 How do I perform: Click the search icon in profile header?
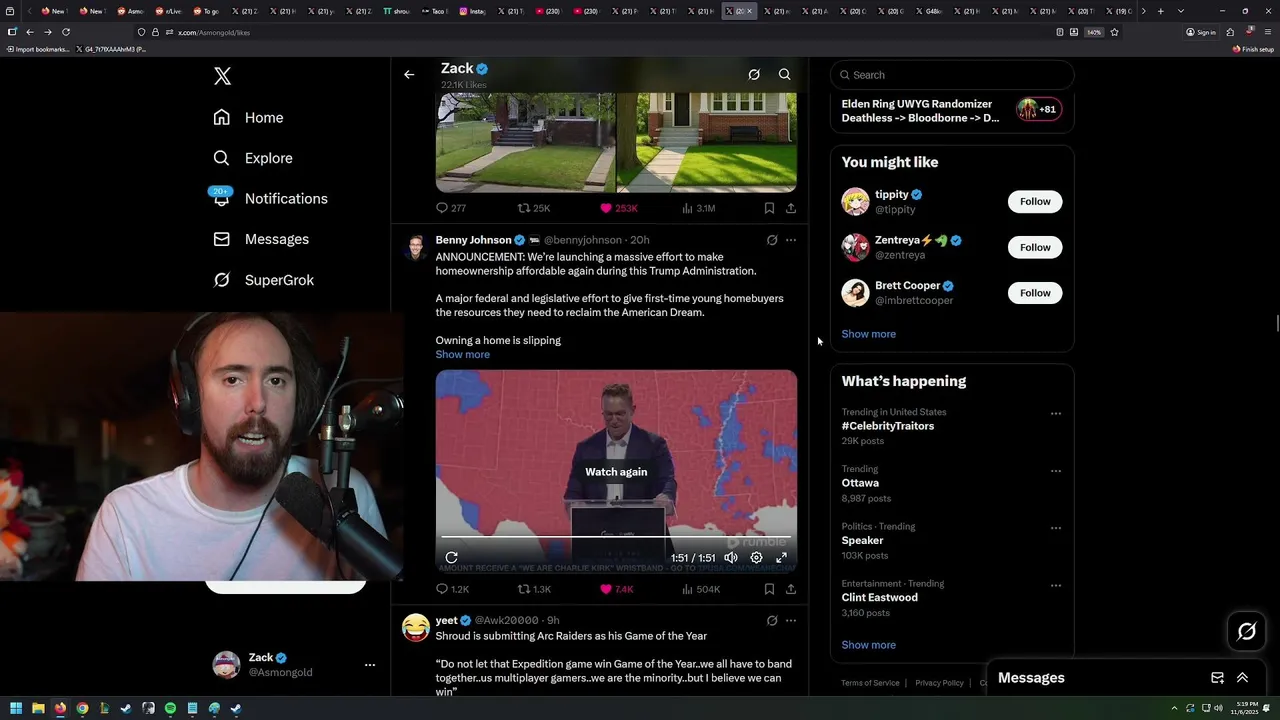pyautogui.click(x=785, y=74)
